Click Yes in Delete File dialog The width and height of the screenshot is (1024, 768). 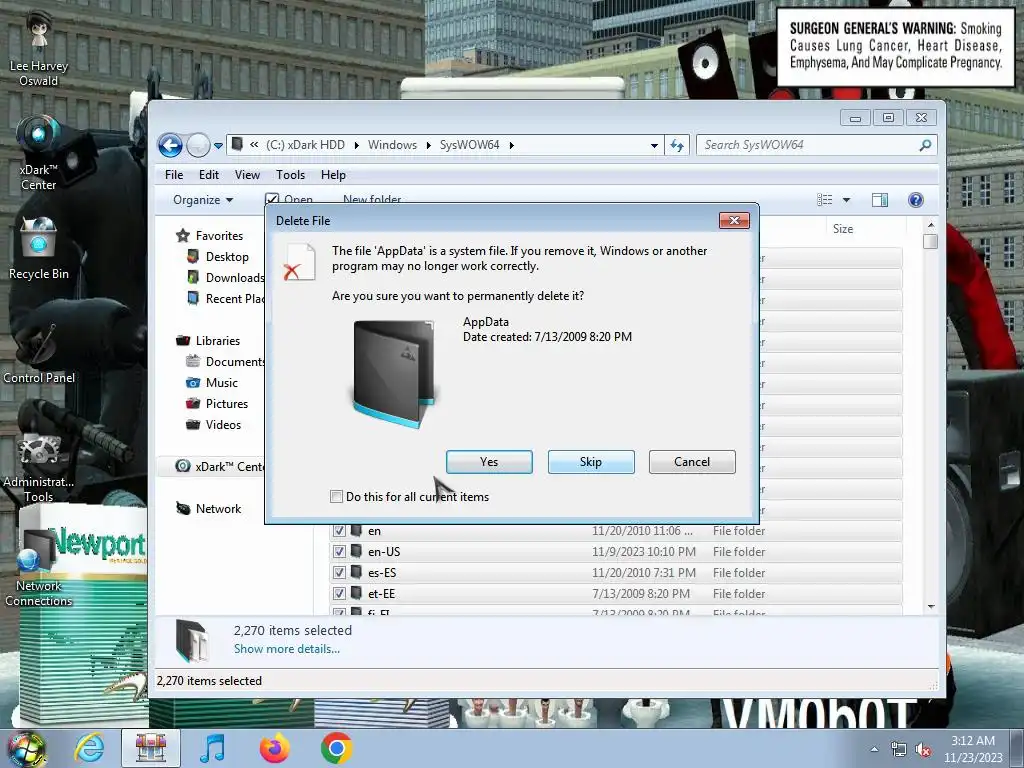click(x=489, y=462)
